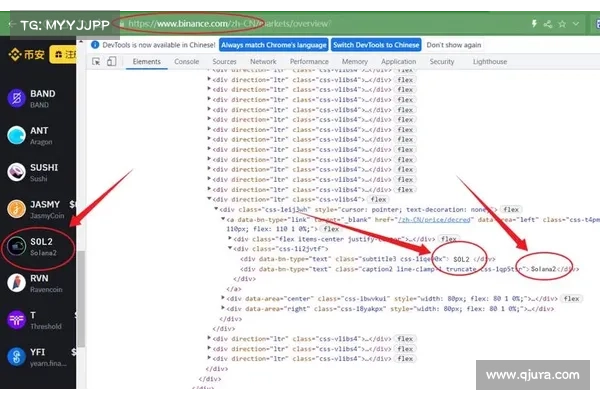Image resolution: width=600 pixels, height=400 pixels.
Task: Click the JasmyCoin label in sidebar
Action: [47, 216]
